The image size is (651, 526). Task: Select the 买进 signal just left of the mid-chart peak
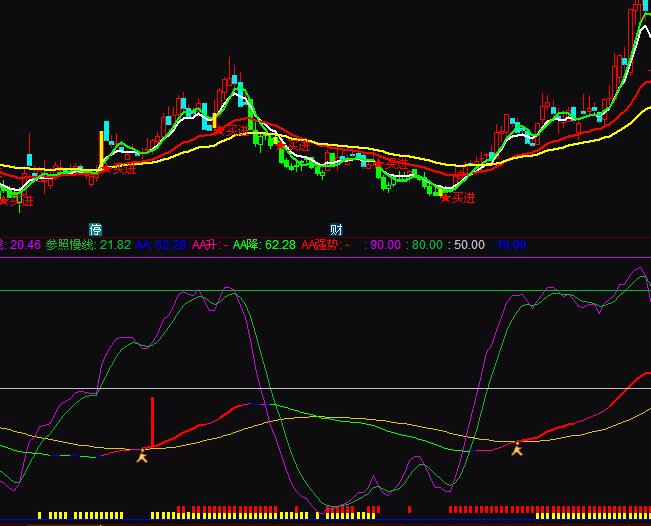(230, 128)
